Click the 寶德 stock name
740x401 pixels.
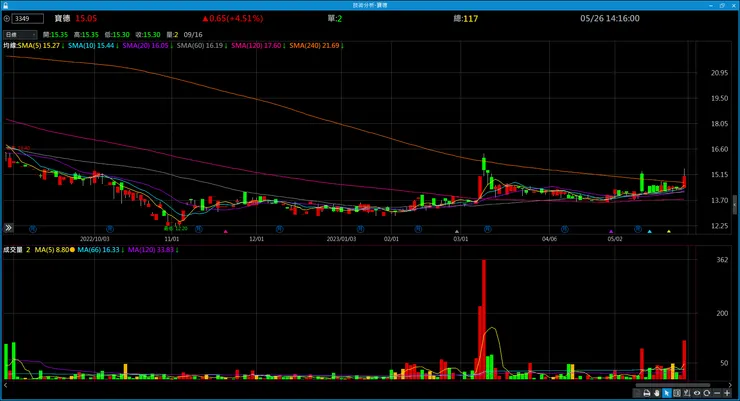pyautogui.click(x=62, y=18)
